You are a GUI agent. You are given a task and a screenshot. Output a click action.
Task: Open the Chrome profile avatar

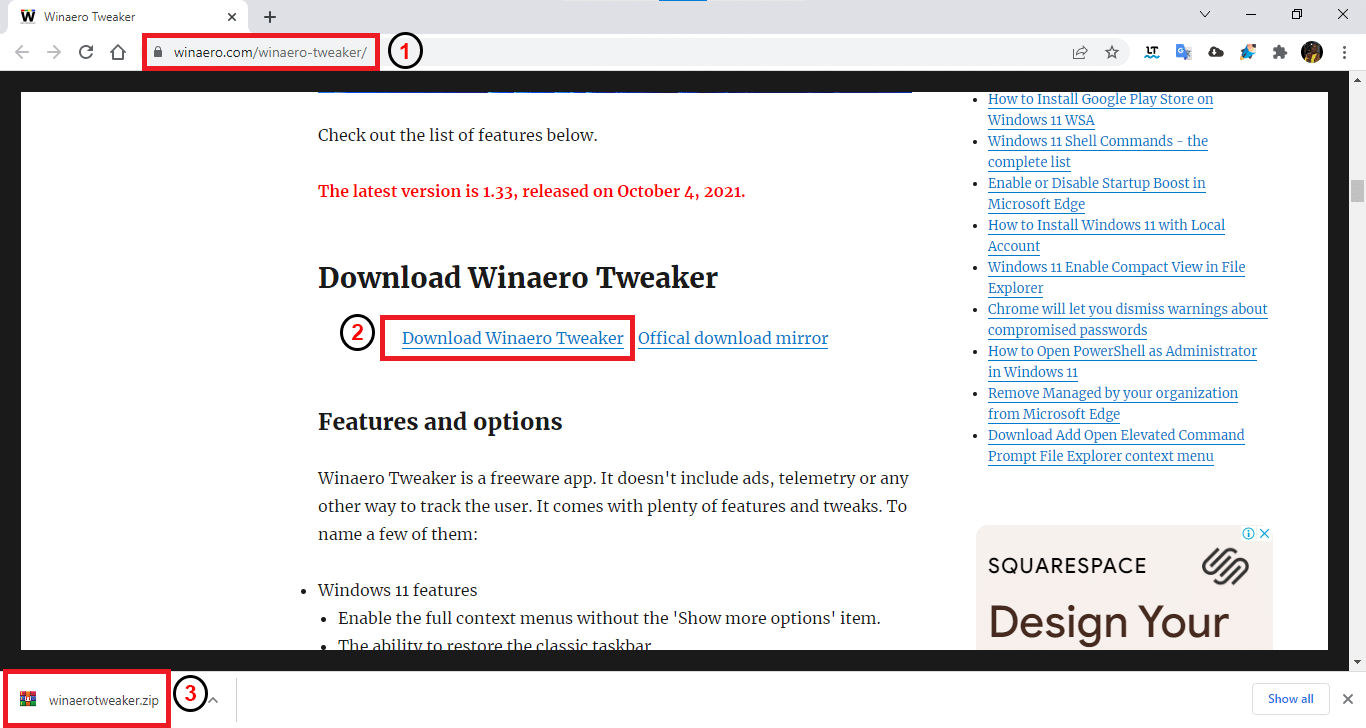pyautogui.click(x=1312, y=52)
